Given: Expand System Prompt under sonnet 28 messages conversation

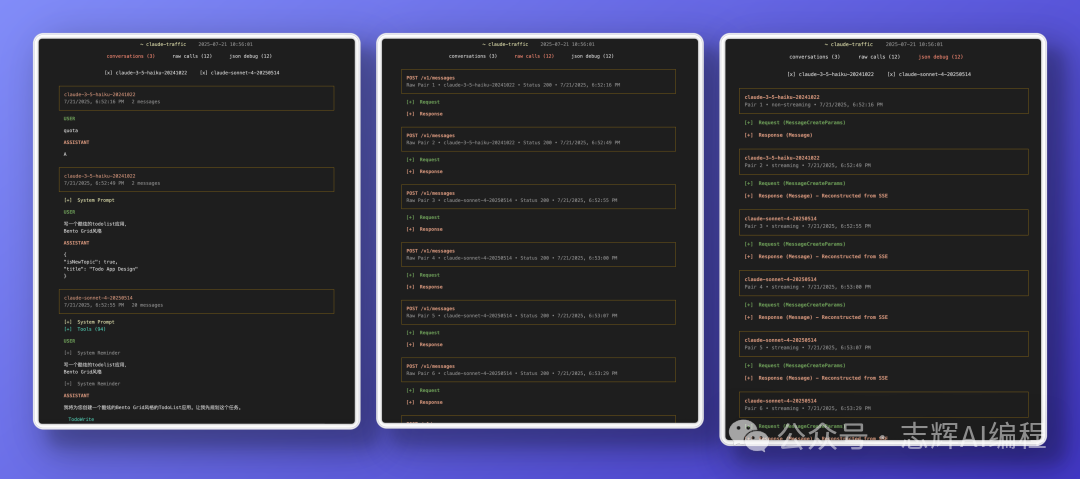Looking at the screenshot, I should (x=89, y=322).
